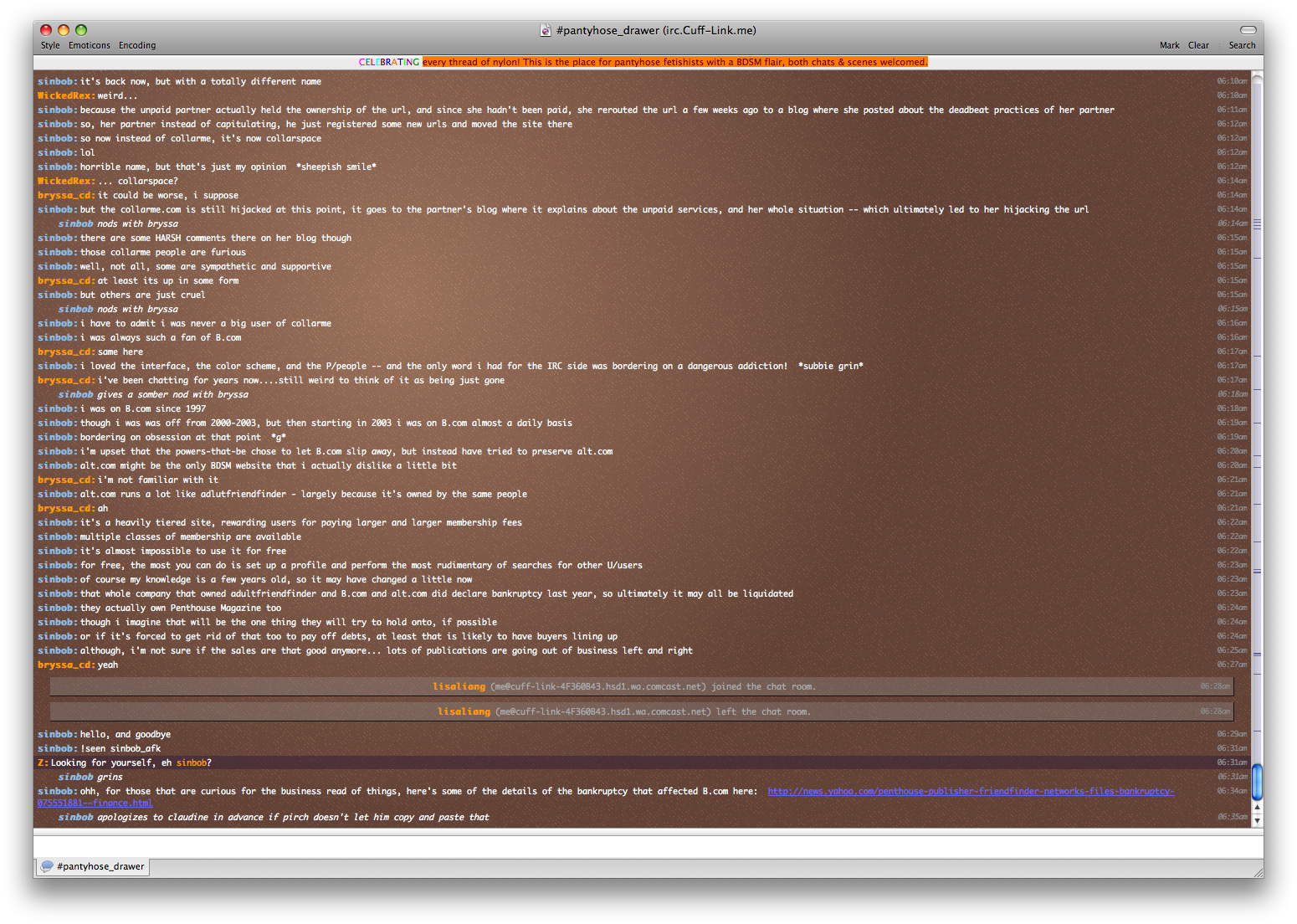
Task: Click the '!seen sinbob_afk' message
Action: (x=120, y=748)
